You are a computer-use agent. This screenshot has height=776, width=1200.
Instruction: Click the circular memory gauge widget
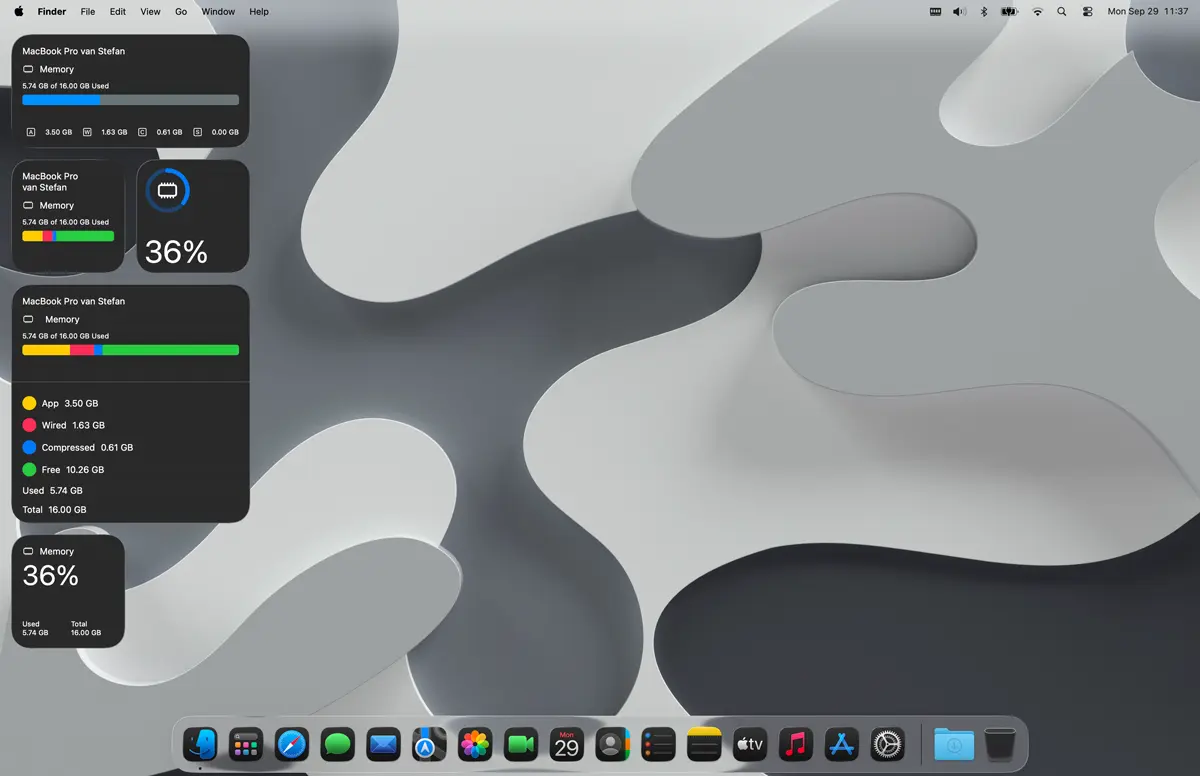coord(192,215)
